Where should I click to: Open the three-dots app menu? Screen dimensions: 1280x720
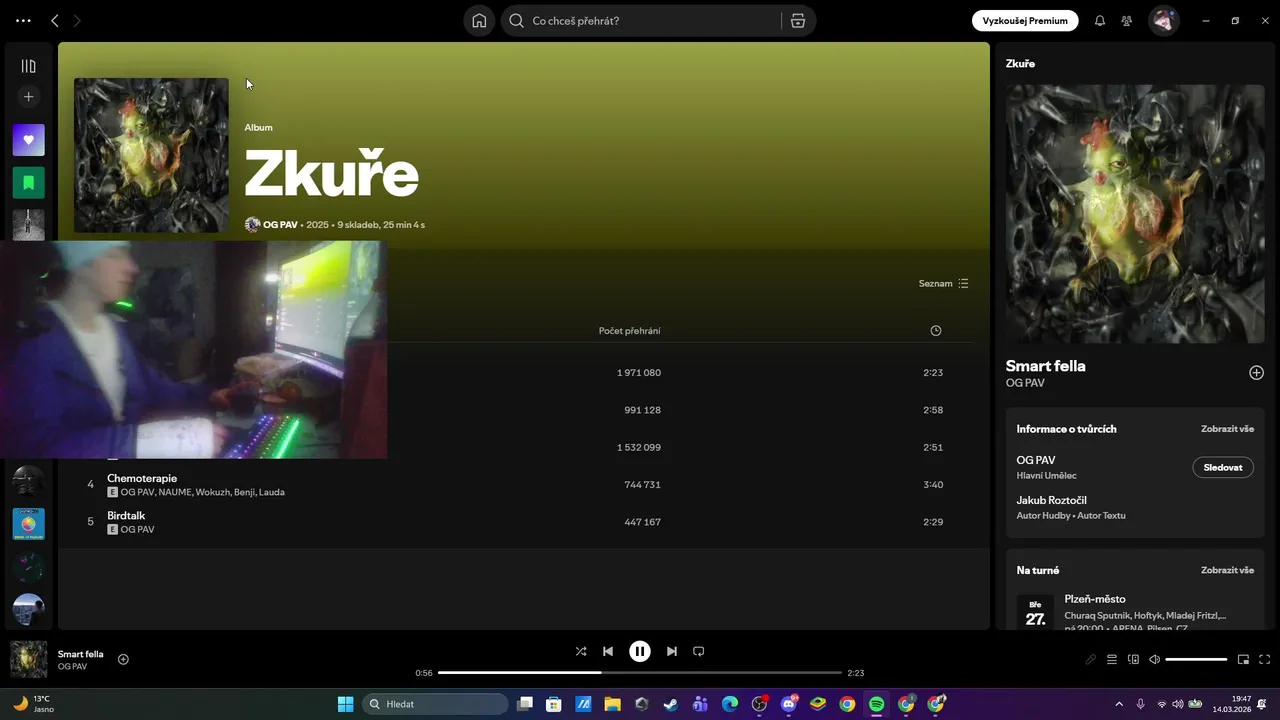24,21
